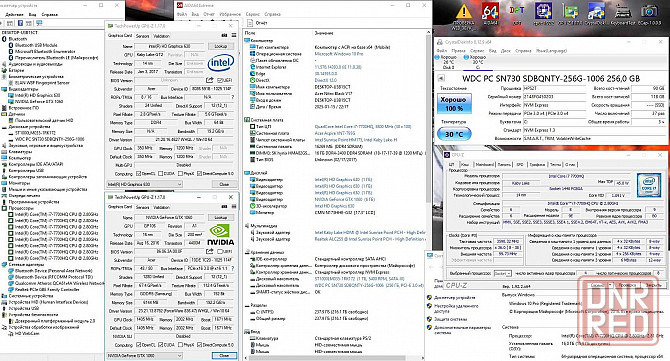Screen dimensions: 670x361
Task: Open the camera-shaped capture desktop shortcut
Action: click(649, 13)
